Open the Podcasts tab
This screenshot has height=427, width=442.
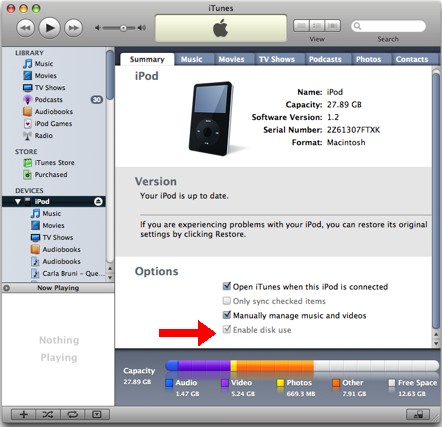coord(325,59)
